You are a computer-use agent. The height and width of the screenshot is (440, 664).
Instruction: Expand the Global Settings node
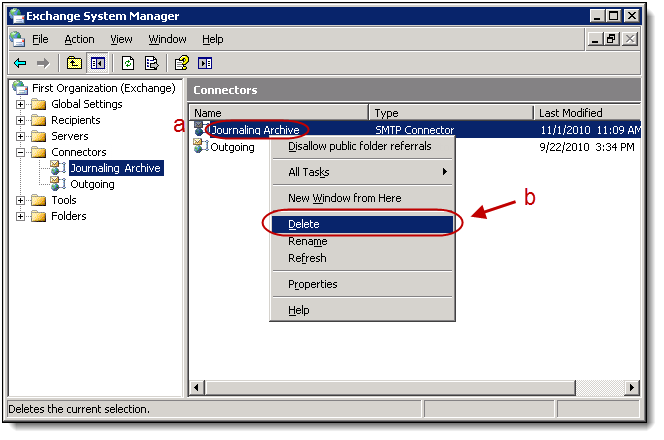point(20,104)
